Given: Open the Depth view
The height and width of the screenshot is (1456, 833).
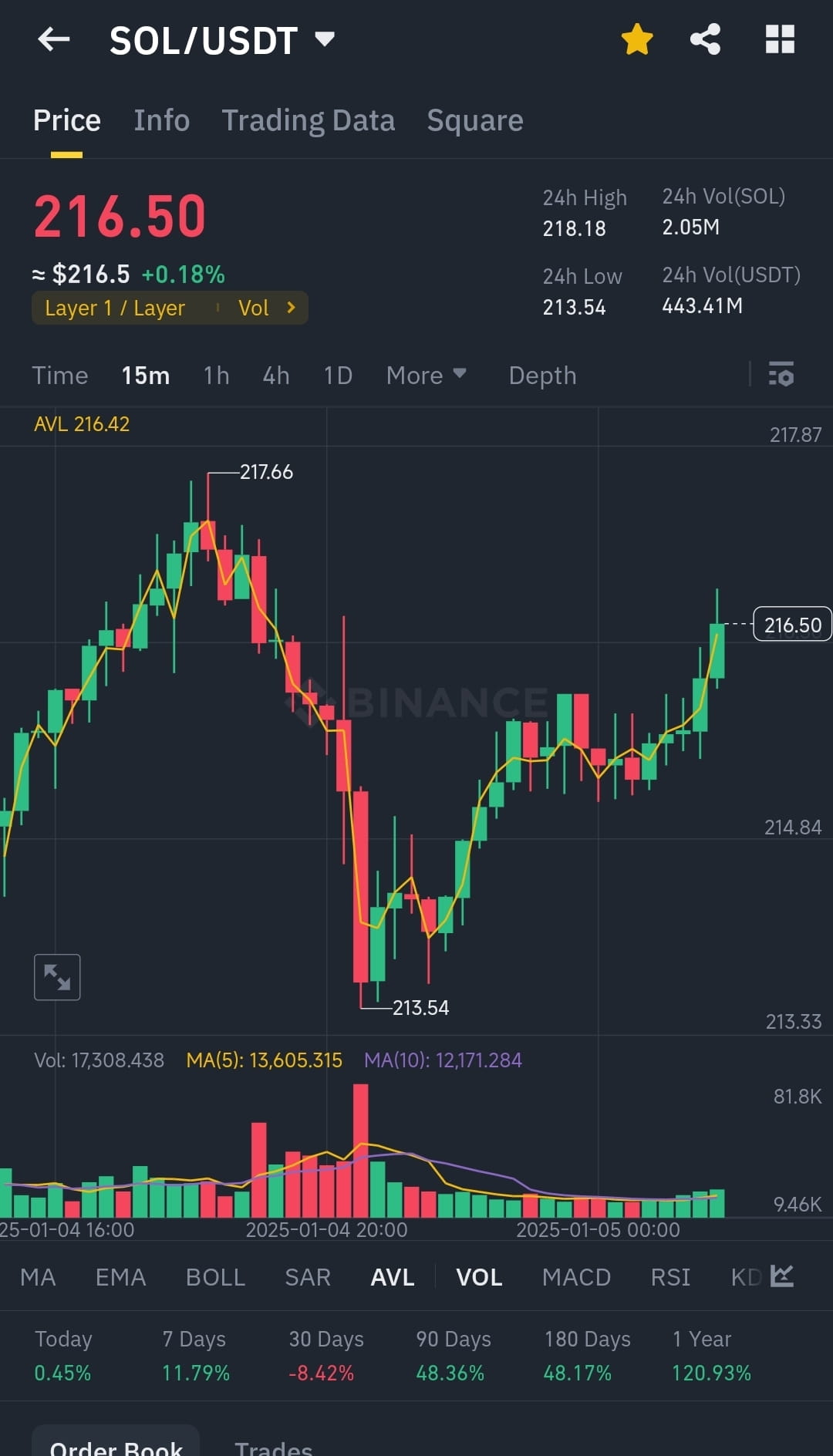Looking at the screenshot, I should coord(542,376).
